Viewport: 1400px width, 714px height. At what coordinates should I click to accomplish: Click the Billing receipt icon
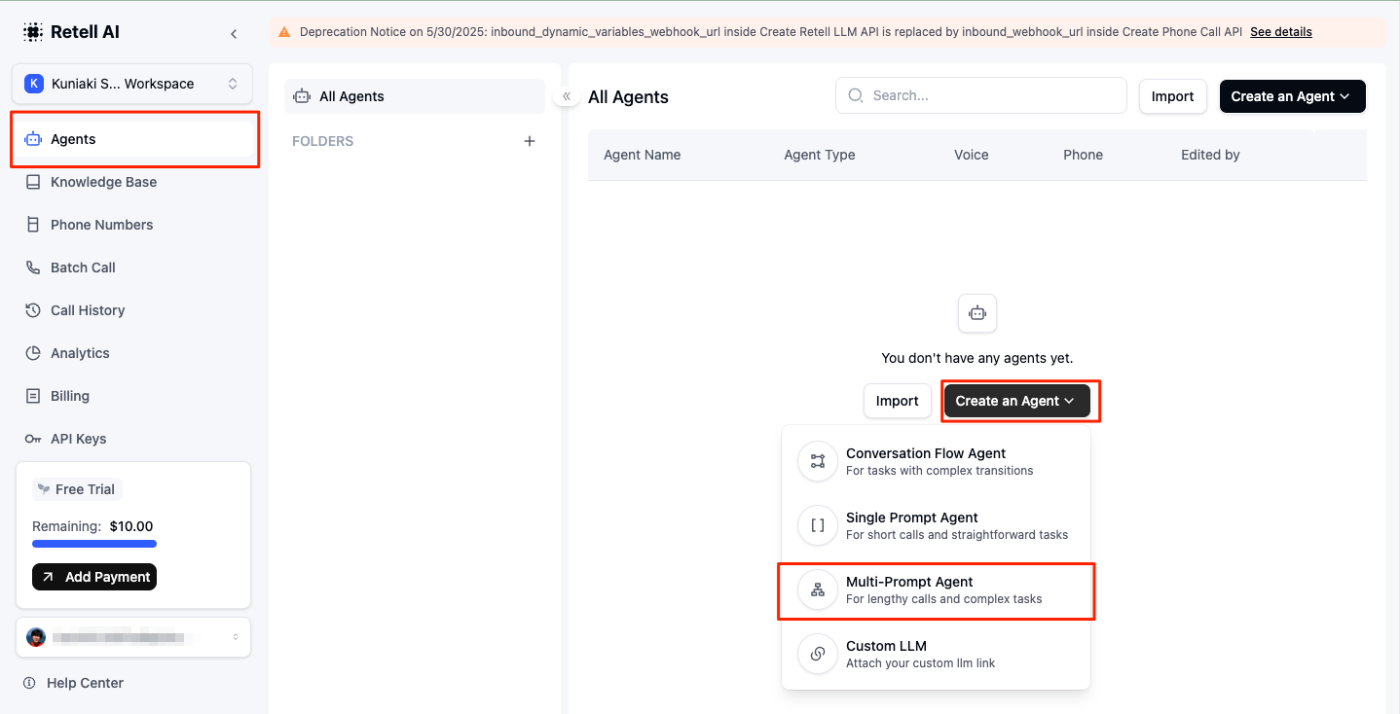[x=33, y=397]
